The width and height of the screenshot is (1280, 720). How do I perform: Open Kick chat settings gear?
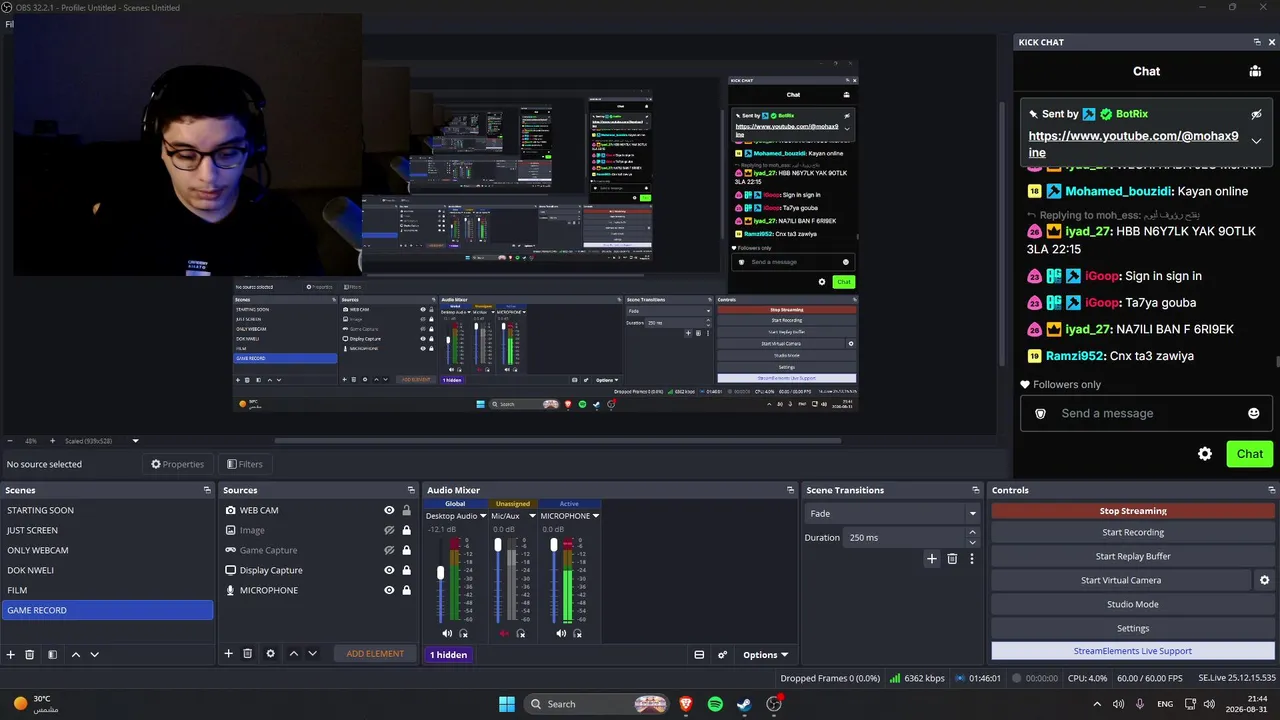1205,454
